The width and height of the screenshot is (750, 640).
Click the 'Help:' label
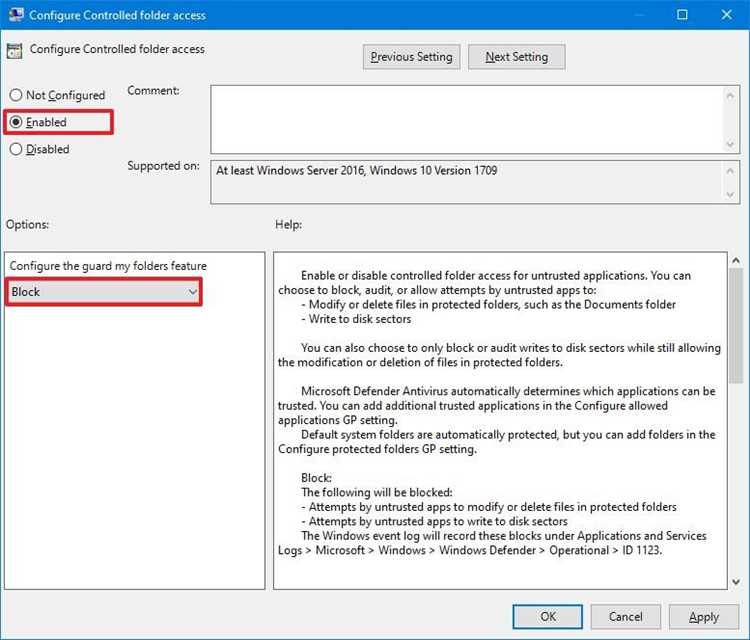(x=288, y=224)
